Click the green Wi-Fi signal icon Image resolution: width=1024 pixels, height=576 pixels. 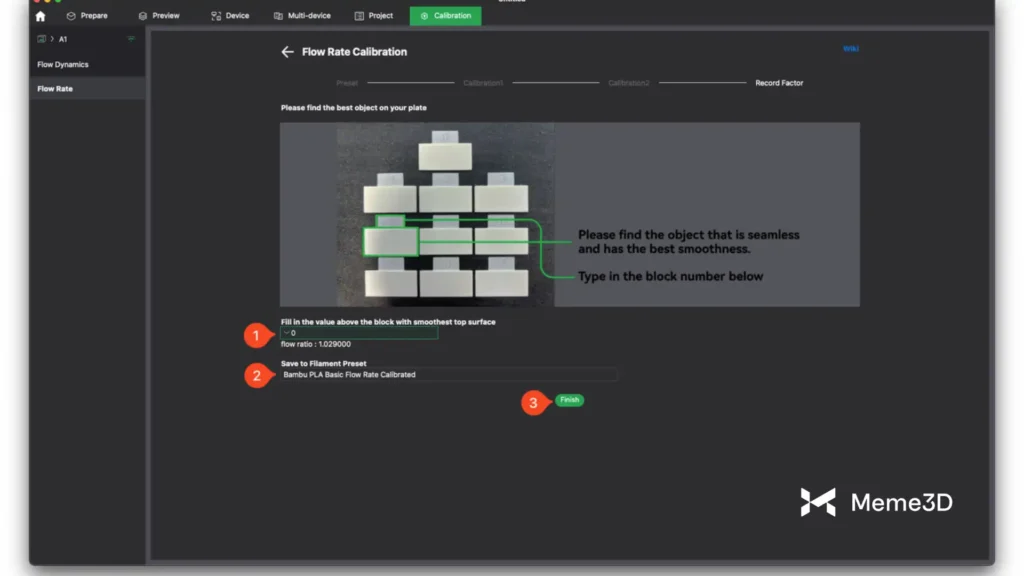(131, 39)
